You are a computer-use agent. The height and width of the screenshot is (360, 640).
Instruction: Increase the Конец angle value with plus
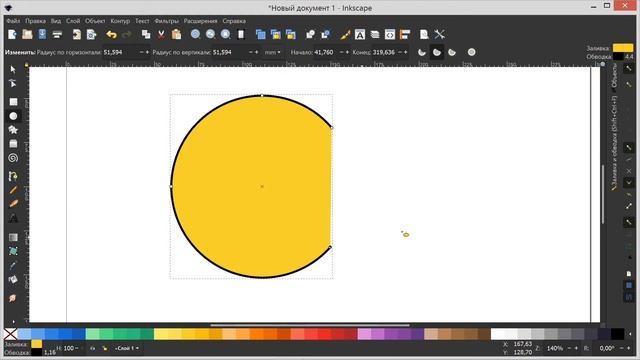pyautogui.click(x=406, y=52)
